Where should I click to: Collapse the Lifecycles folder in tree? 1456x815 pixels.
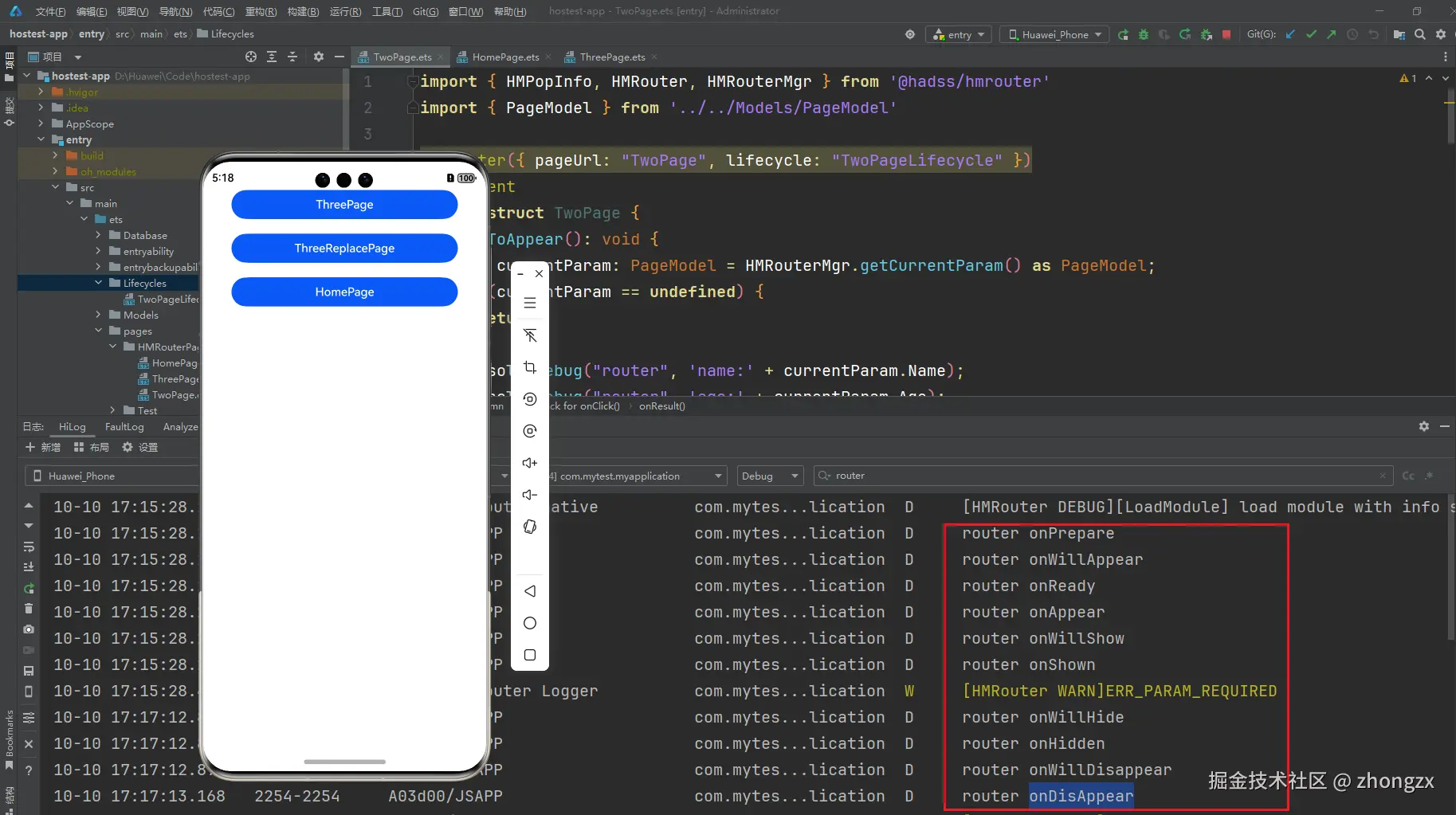(x=99, y=283)
